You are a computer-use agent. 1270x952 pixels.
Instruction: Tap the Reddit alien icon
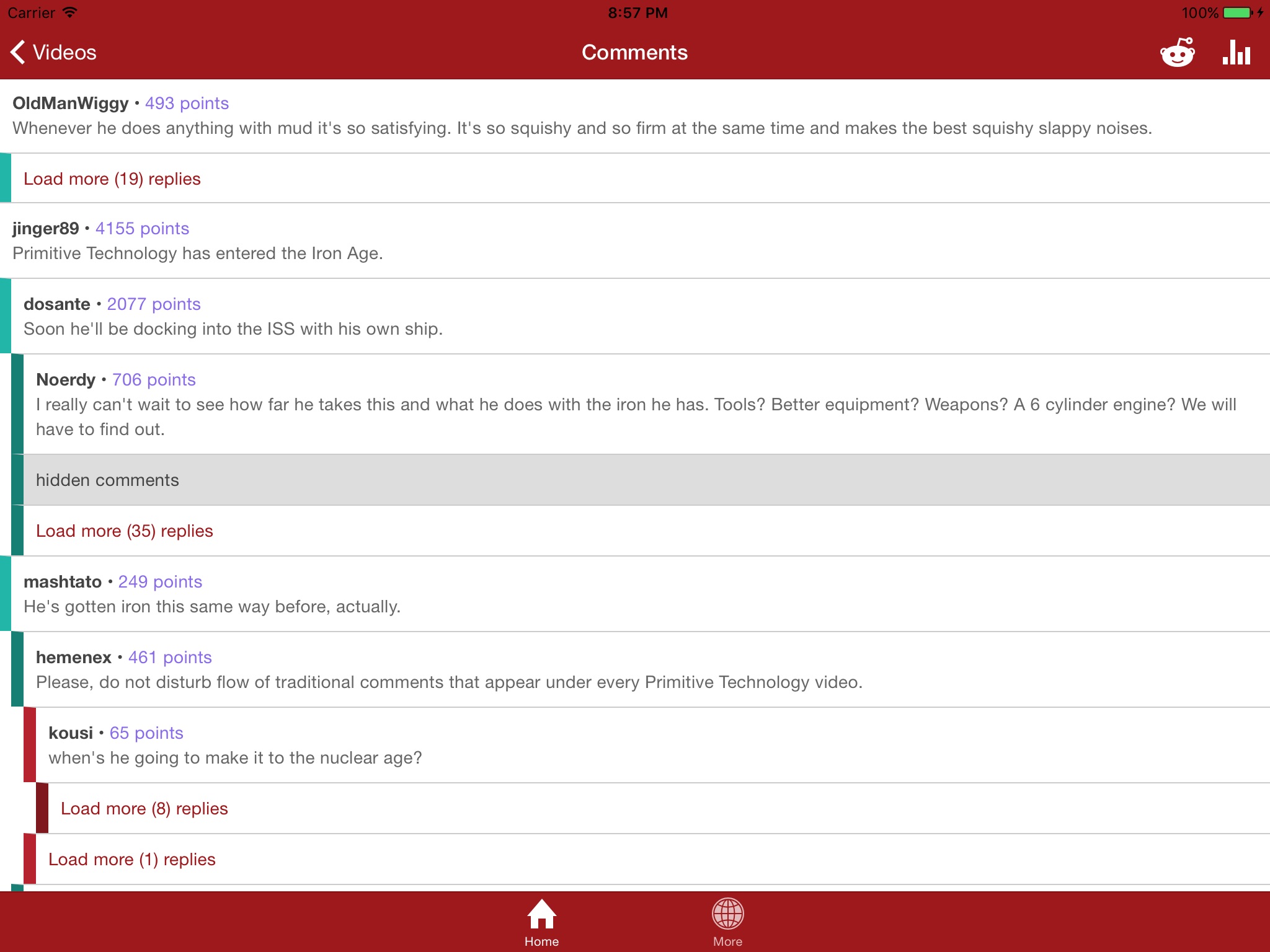[x=1177, y=53]
